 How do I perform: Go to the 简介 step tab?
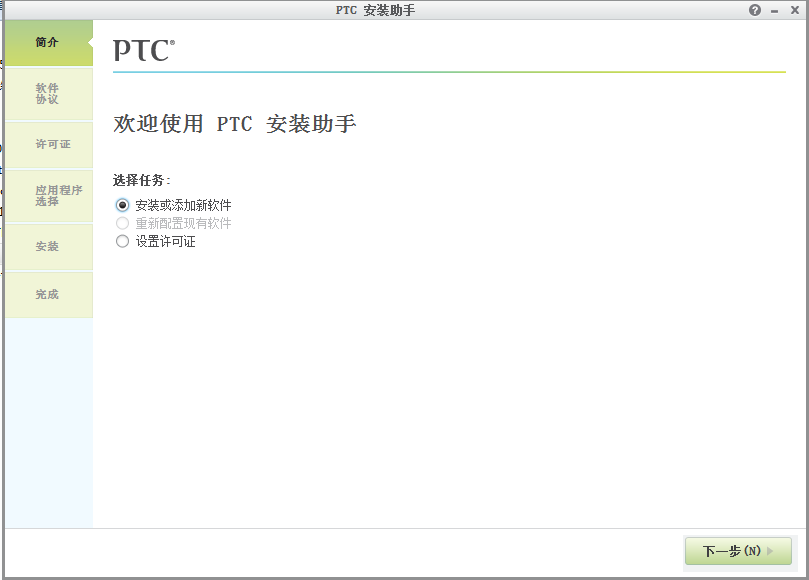[x=49, y=43]
